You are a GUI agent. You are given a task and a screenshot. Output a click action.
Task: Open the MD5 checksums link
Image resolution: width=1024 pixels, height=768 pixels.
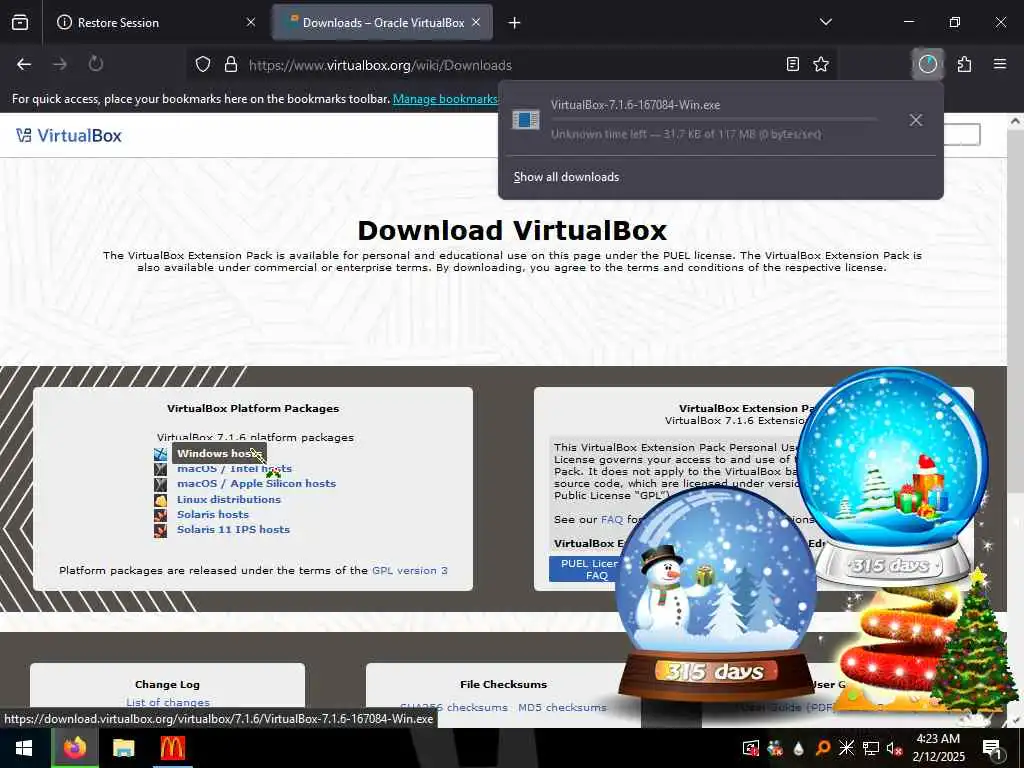(x=562, y=707)
